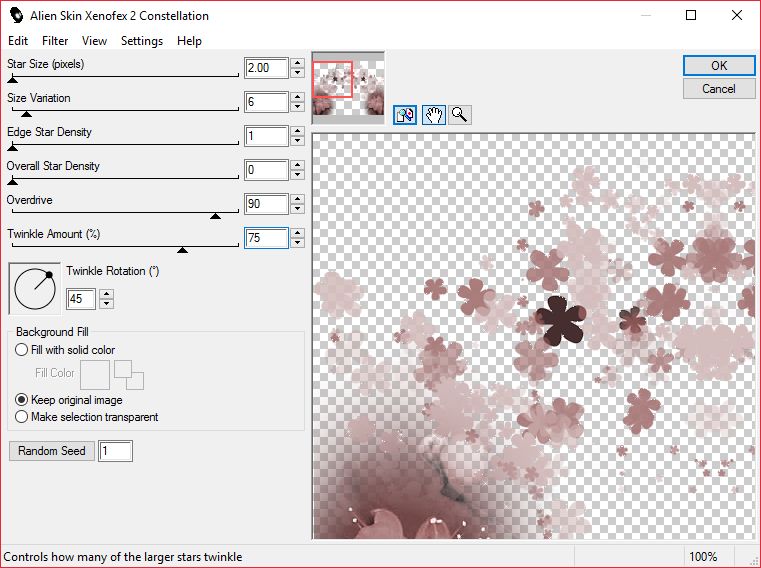Open the Filter menu
Viewport: 761px width, 568px height.
pyautogui.click(x=55, y=41)
